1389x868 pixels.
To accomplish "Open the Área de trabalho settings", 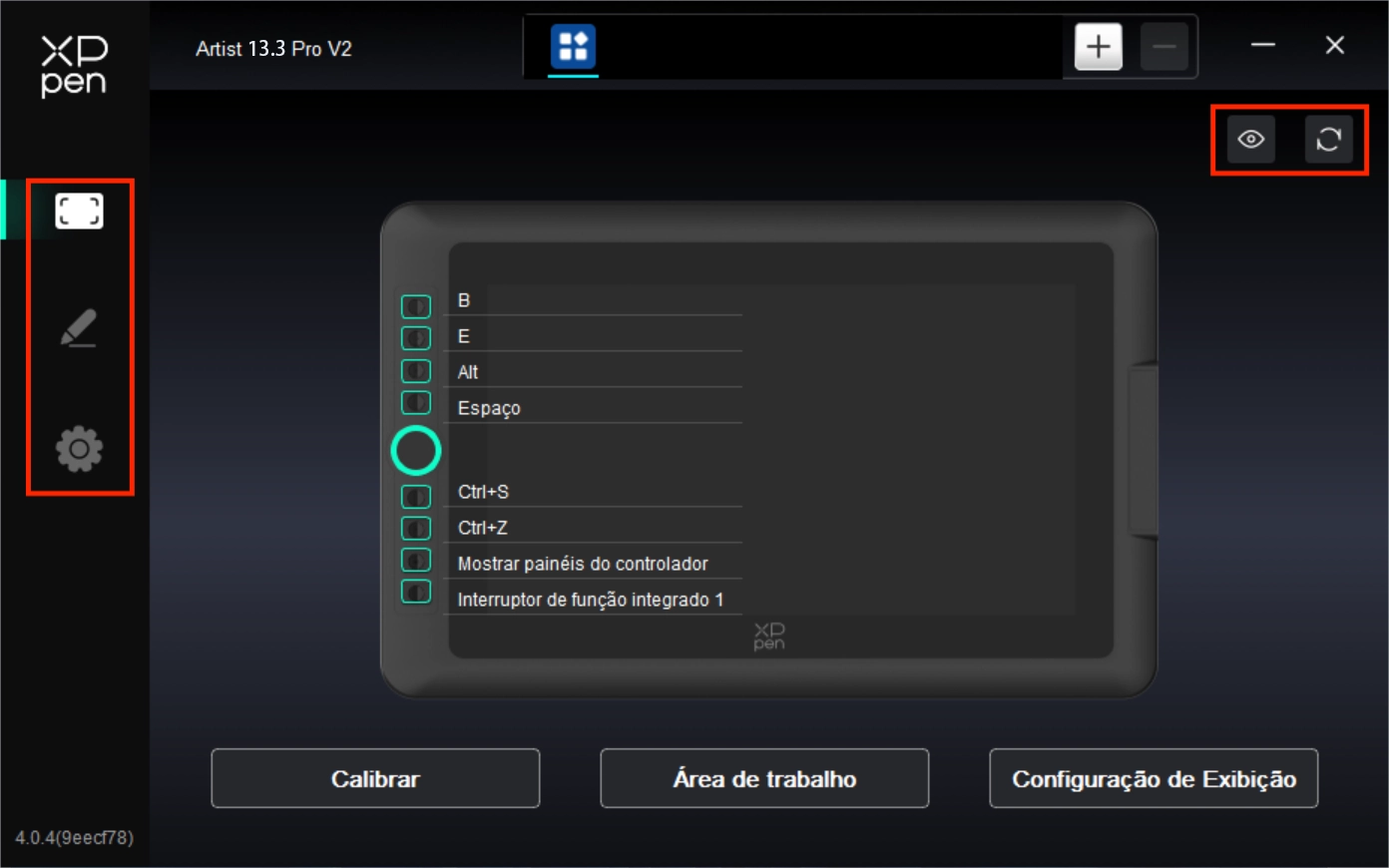I will (x=764, y=778).
